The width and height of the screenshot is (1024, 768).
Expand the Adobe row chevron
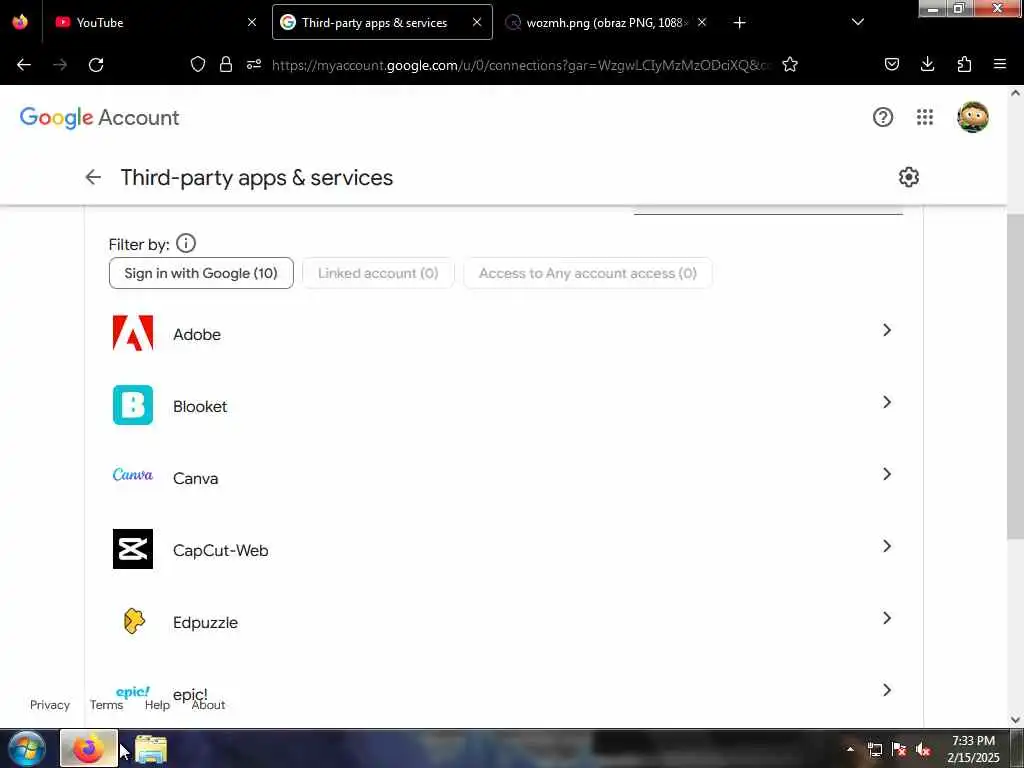(886, 330)
